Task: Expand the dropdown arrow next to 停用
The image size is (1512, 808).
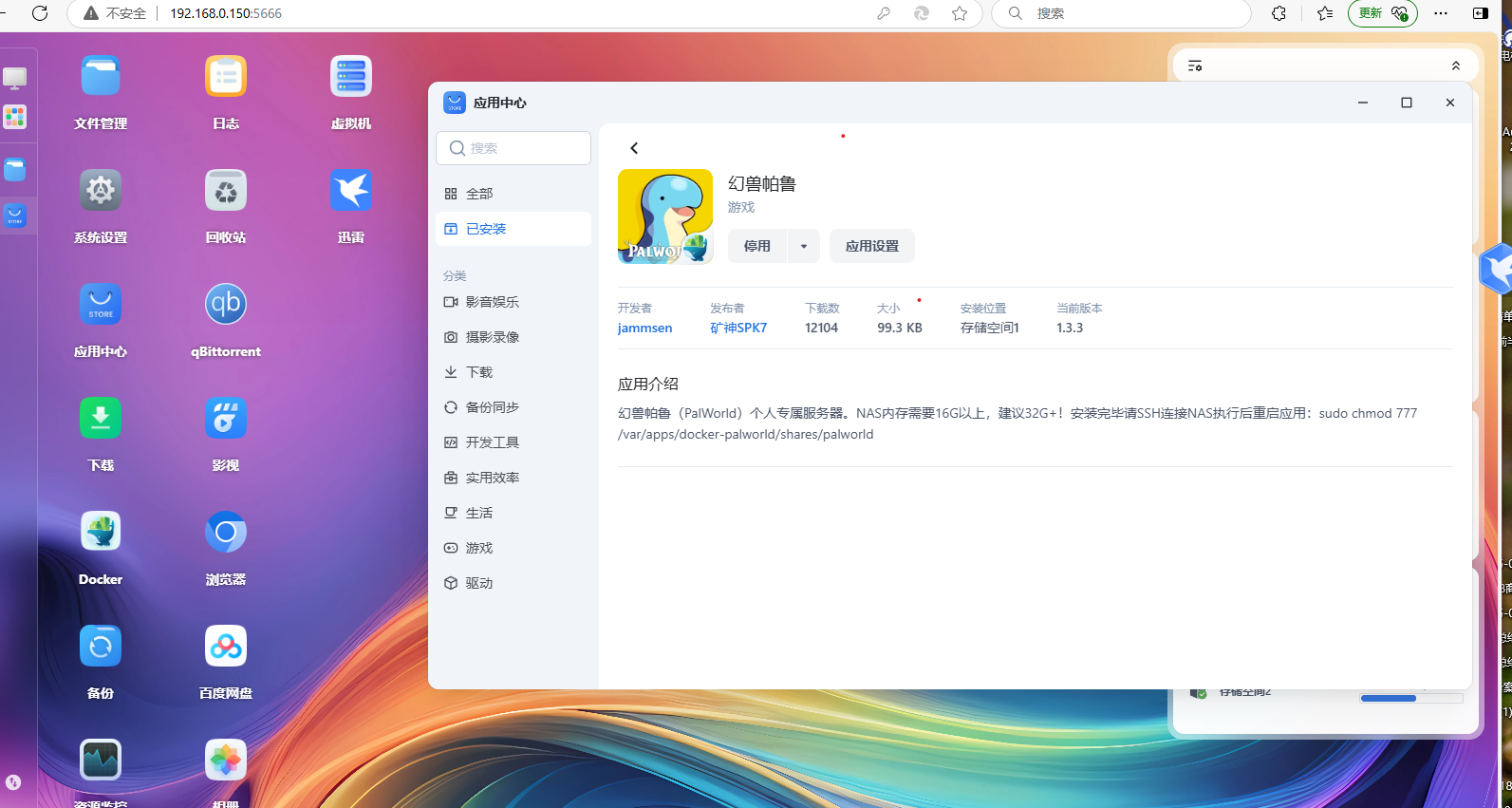Action: point(804,246)
